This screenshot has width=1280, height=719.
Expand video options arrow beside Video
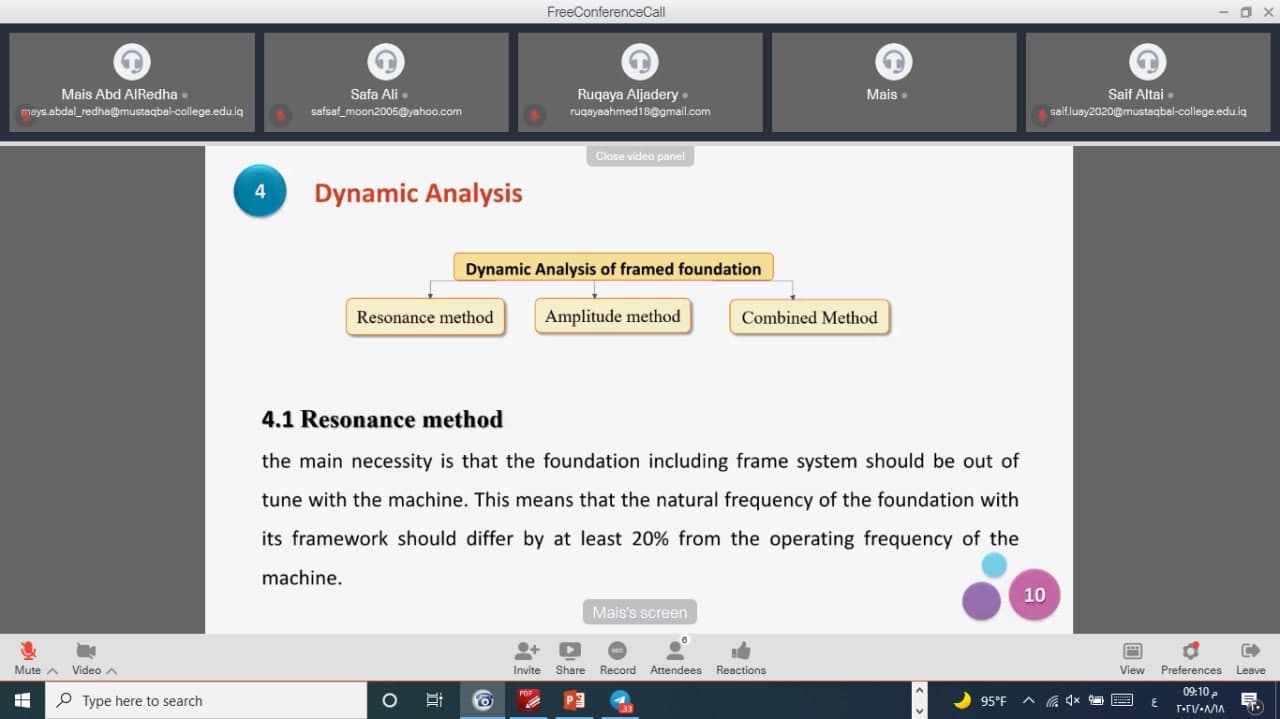click(x=112, y=671)
